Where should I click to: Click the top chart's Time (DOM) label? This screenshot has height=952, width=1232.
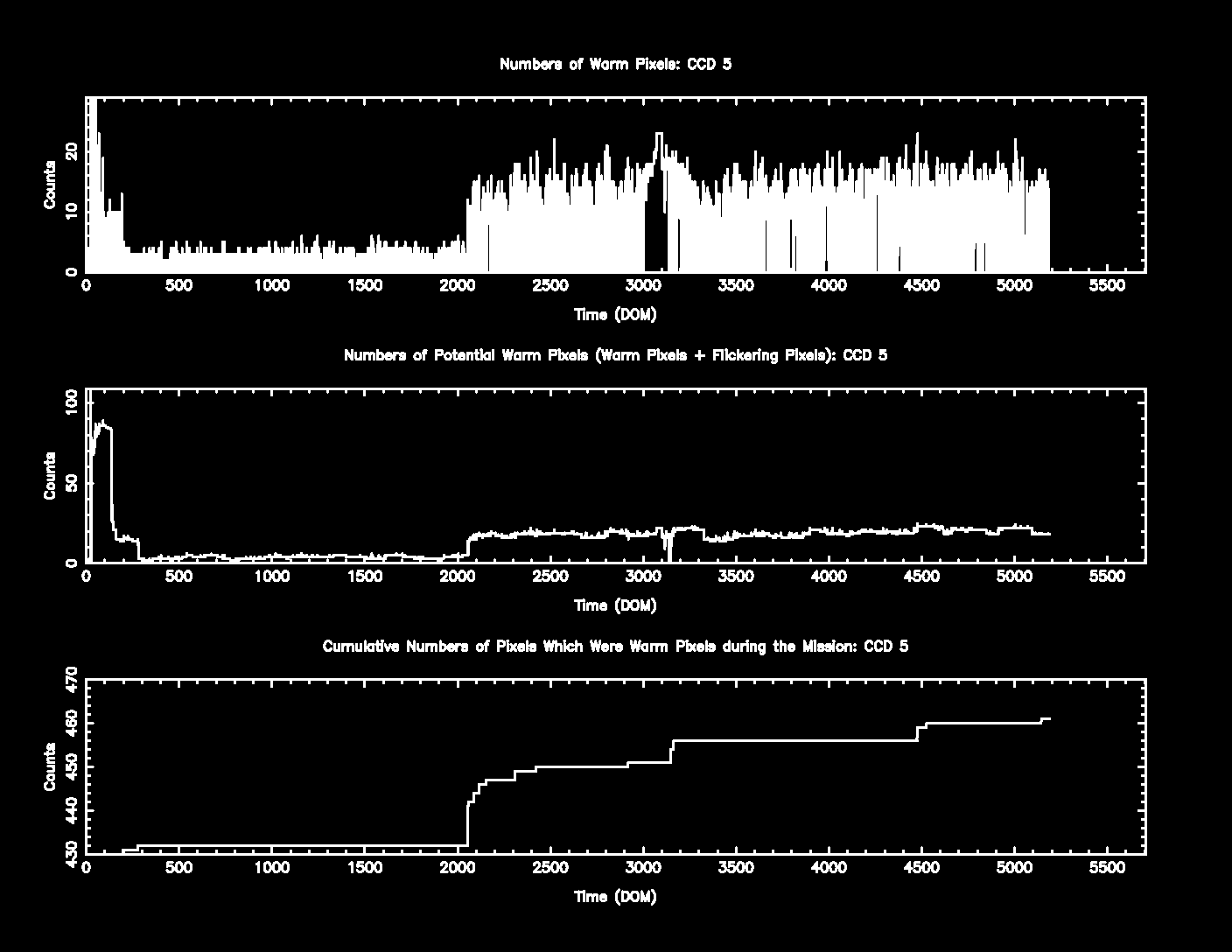pos(615,314)
